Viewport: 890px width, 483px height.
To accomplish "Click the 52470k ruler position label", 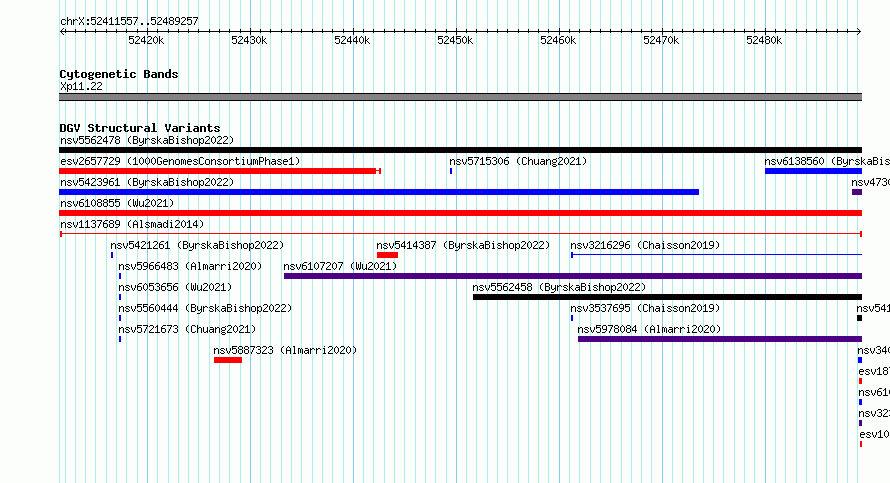I will coord(661,40).
